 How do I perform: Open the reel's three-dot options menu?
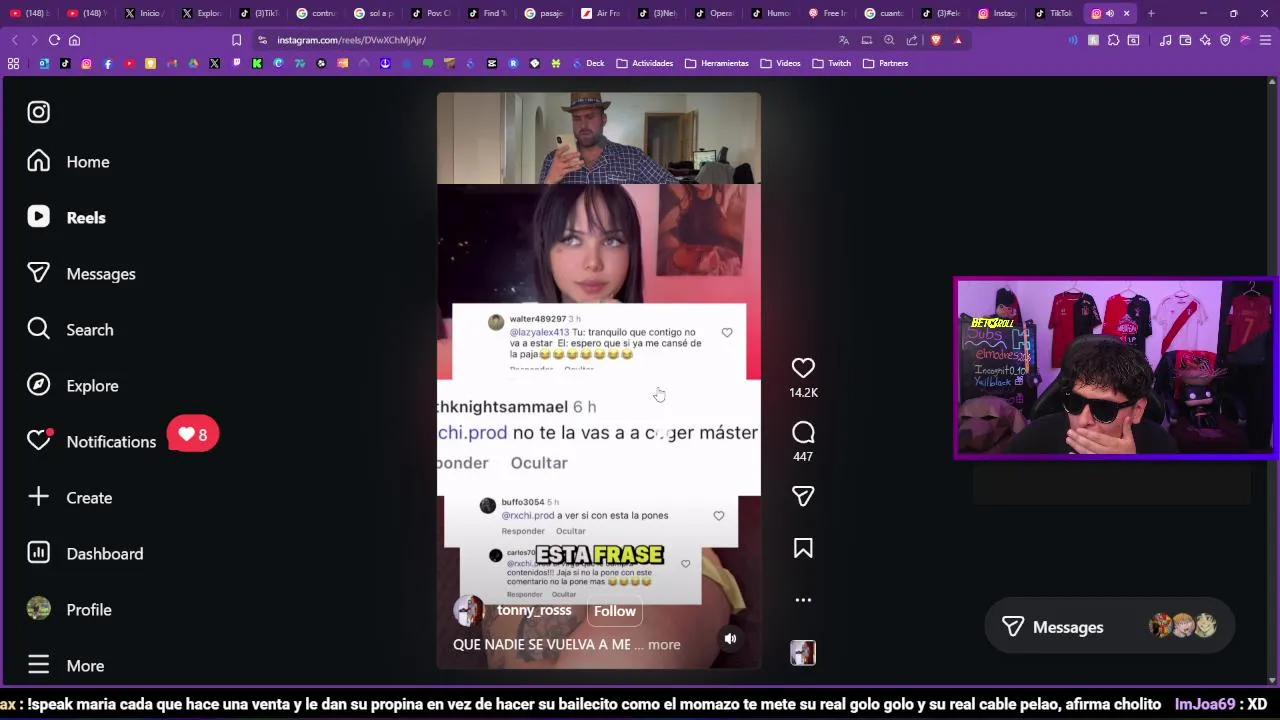point(803,600)
